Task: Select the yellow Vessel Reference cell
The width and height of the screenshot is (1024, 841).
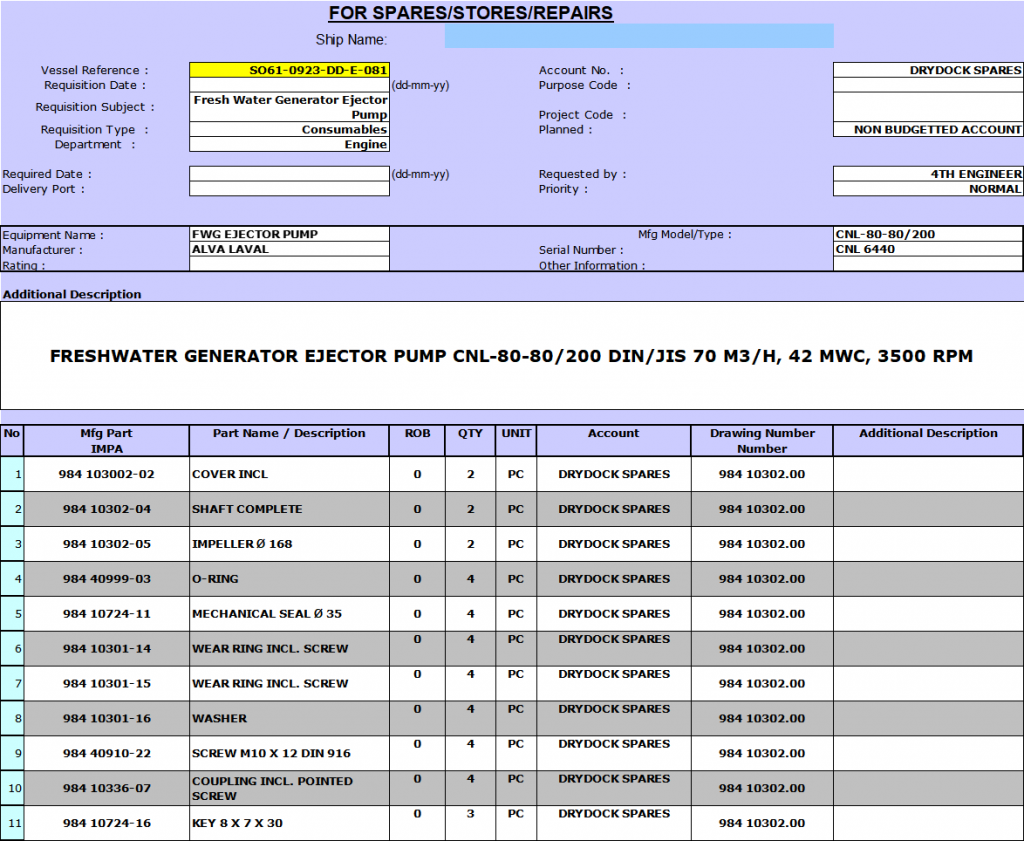Action: pyautogui.click(x=289, y=71)
